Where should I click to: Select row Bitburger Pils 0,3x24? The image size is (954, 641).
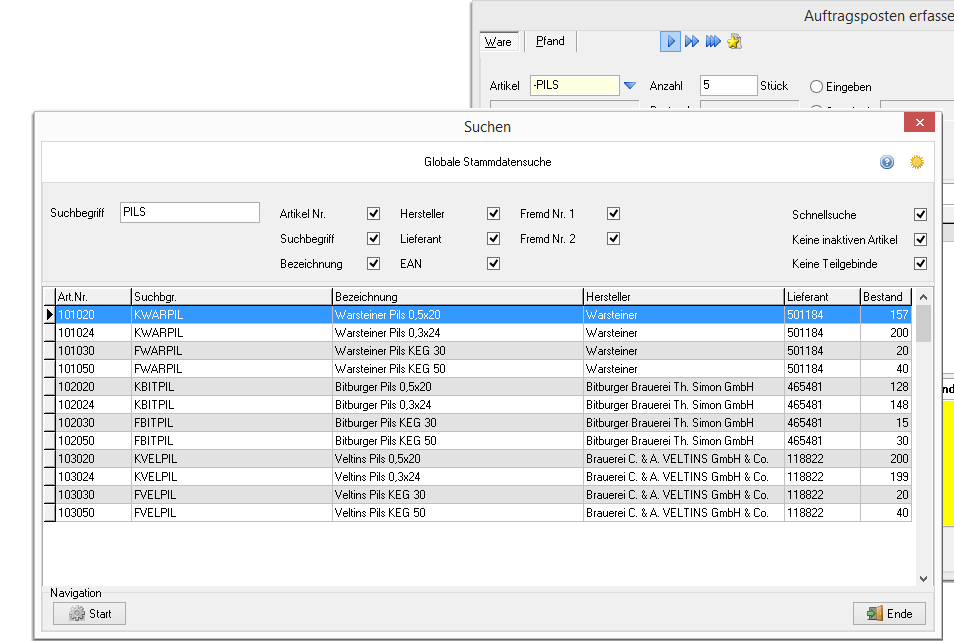click(484, 404)
